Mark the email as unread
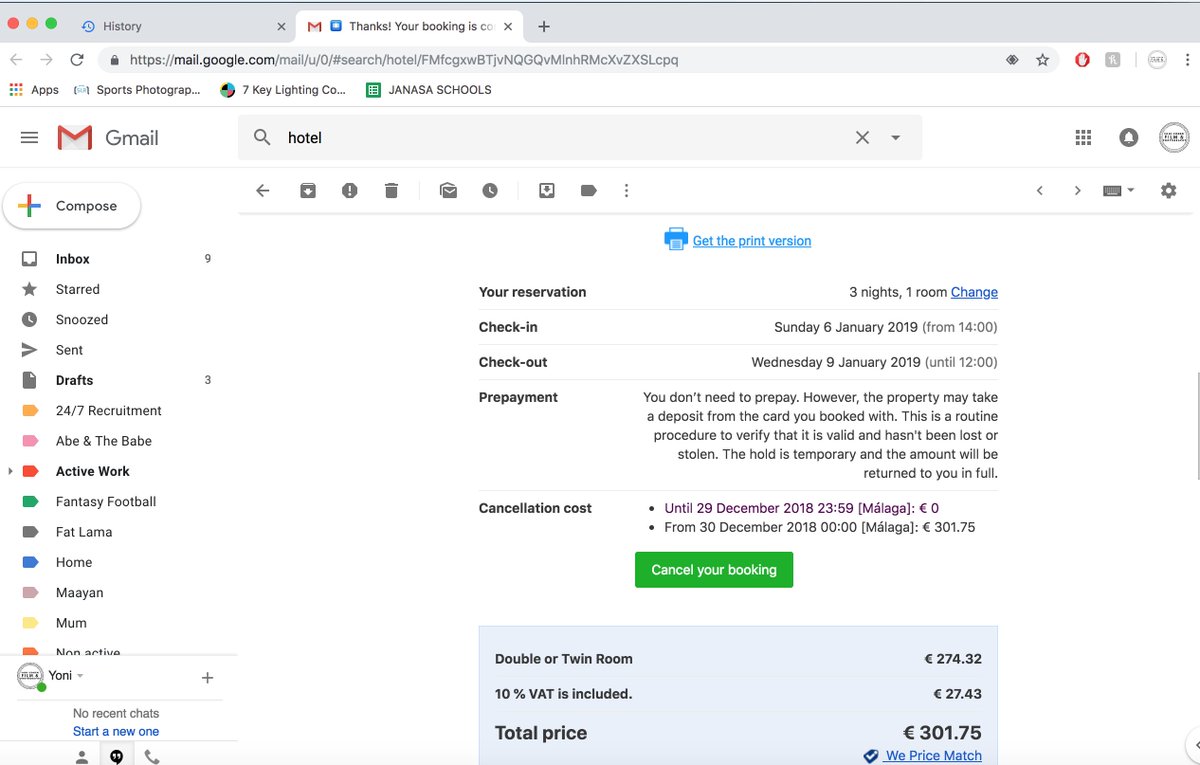 point(448,190)
